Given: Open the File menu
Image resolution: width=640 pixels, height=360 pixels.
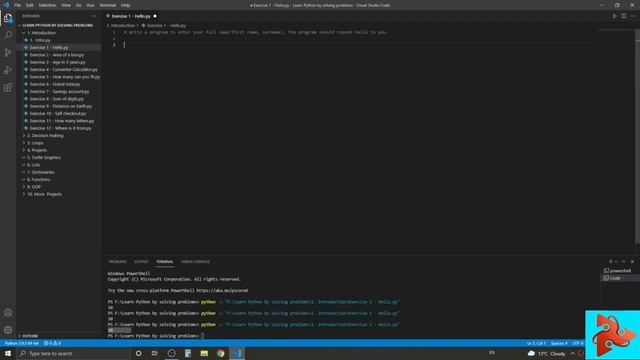Looking at the screenshot, I should (x=18, y=5).
